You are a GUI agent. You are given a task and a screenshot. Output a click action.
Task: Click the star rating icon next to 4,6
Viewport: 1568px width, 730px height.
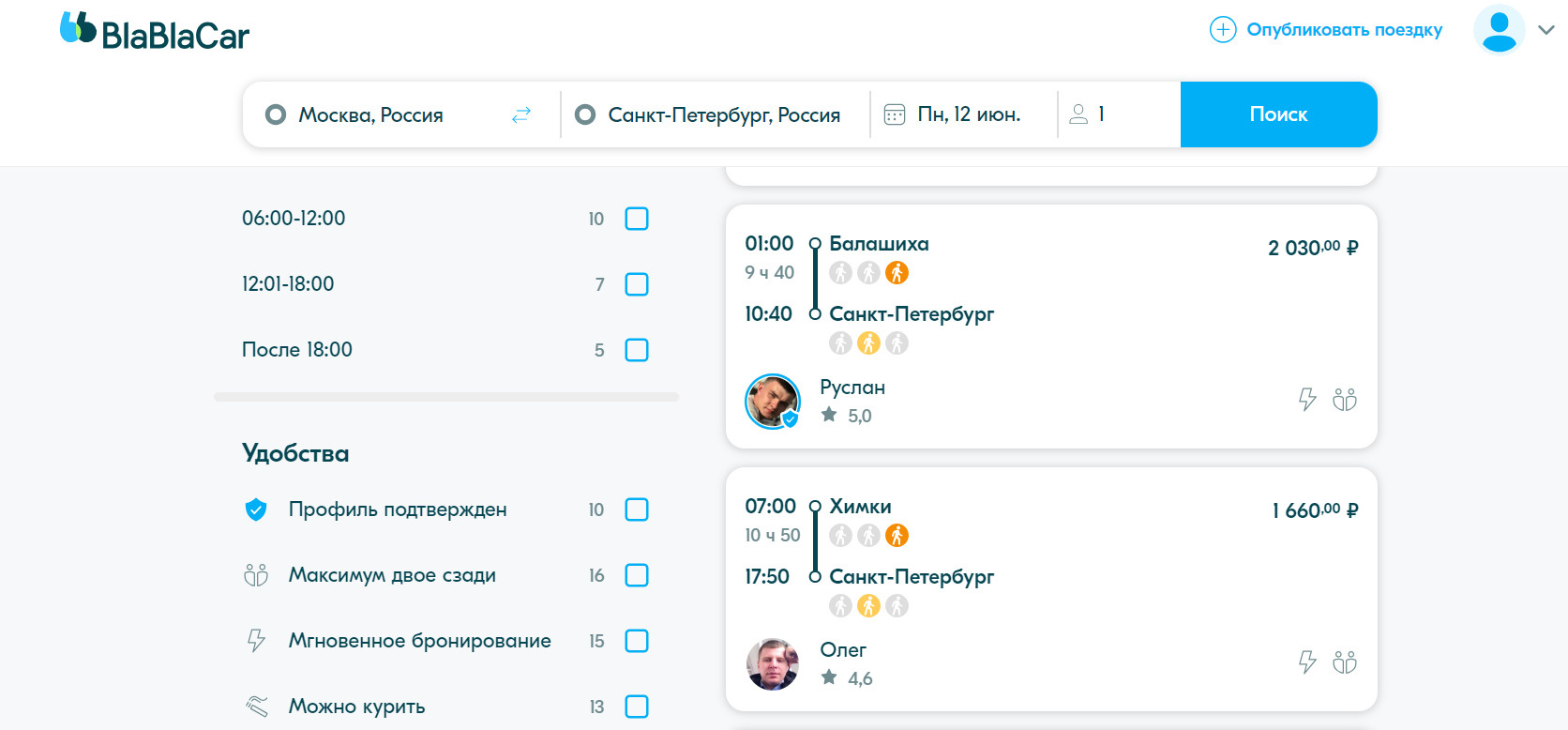tap(829, 677)
